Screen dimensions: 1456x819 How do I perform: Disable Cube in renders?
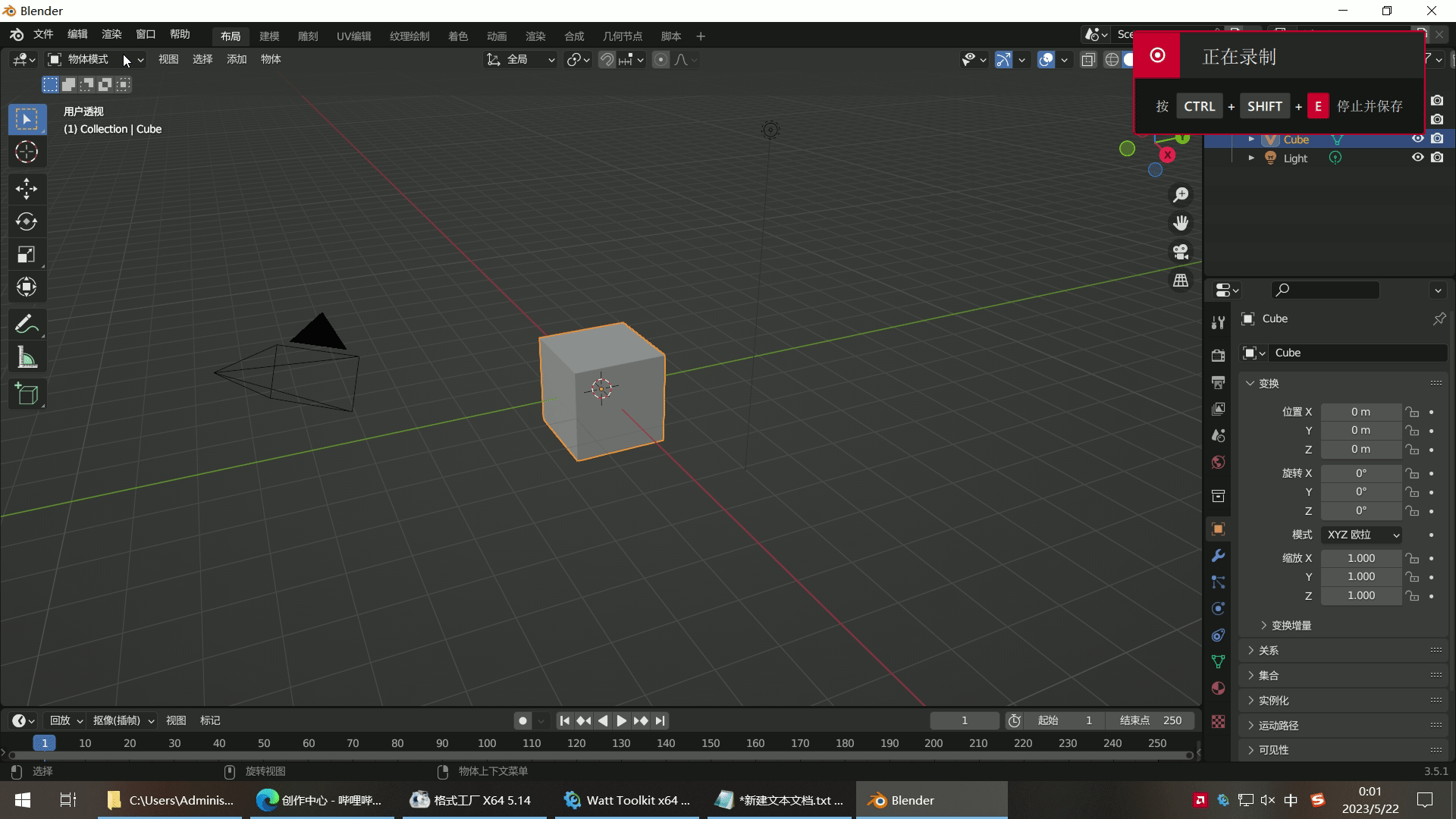click(1437, 139)
